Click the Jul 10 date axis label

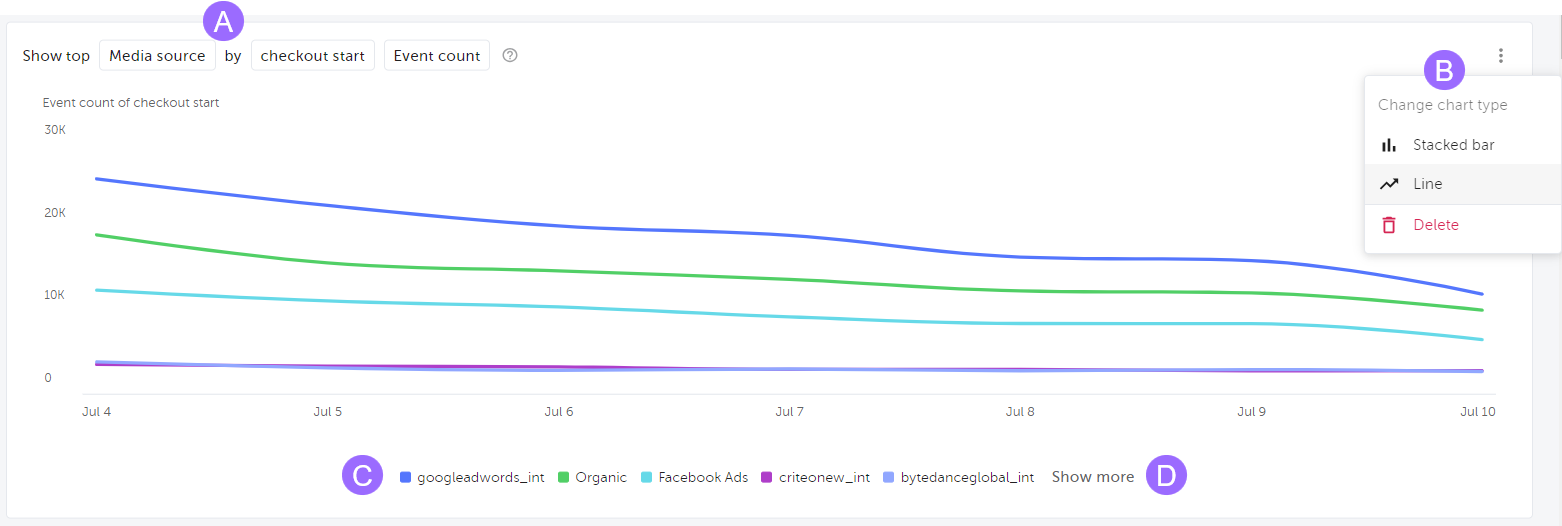pos(1477,411)
